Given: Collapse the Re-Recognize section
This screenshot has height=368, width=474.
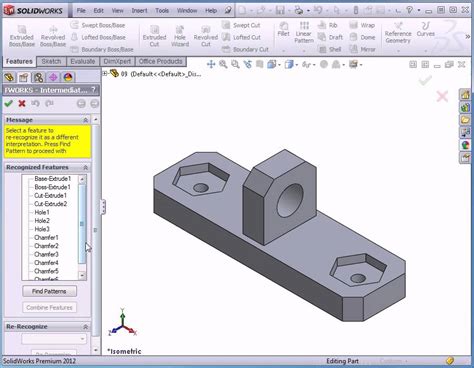Looking at the screenshot, I should 86,327.
